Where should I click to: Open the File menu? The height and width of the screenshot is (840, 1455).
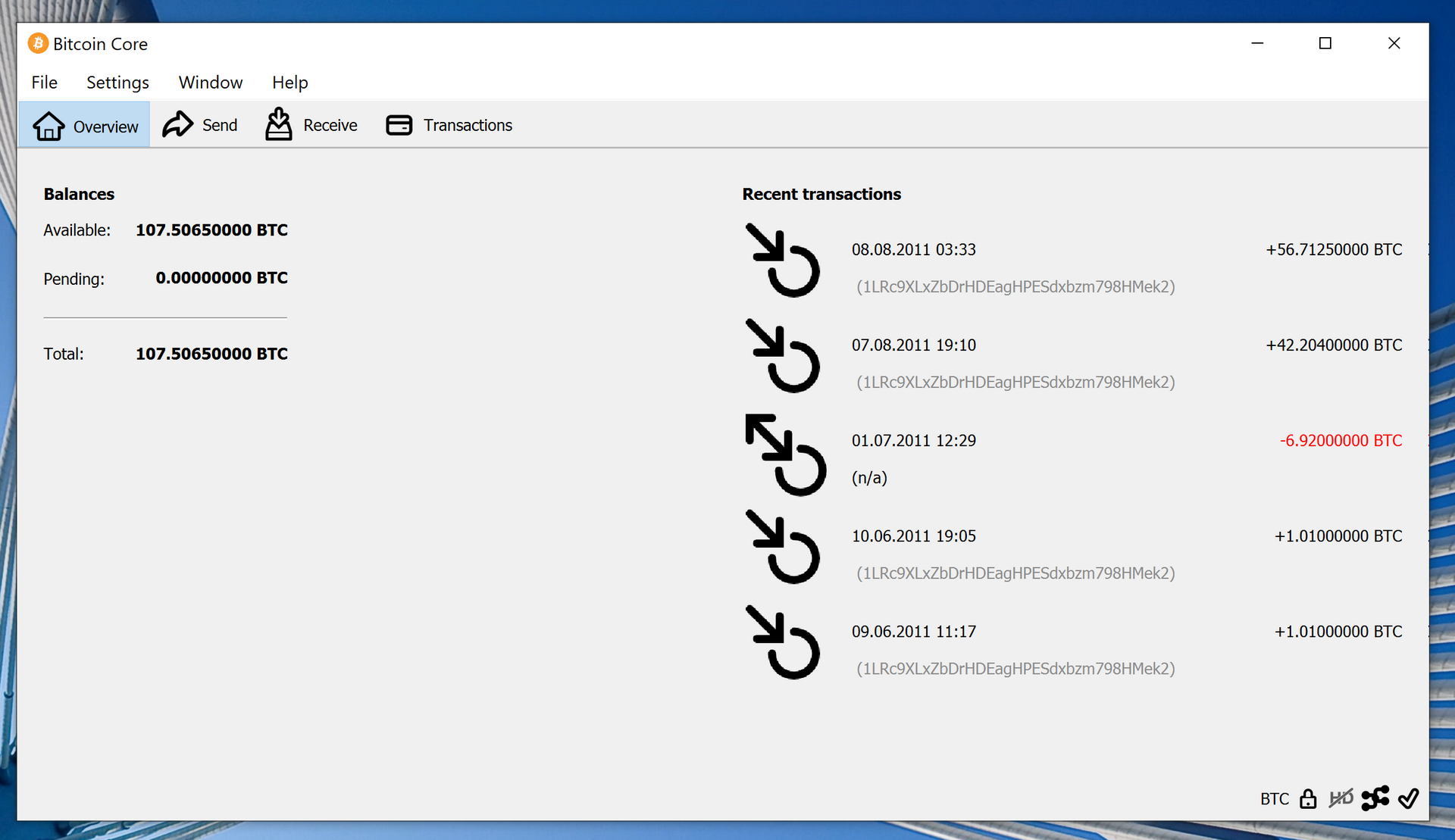click(x=45, y=83)
